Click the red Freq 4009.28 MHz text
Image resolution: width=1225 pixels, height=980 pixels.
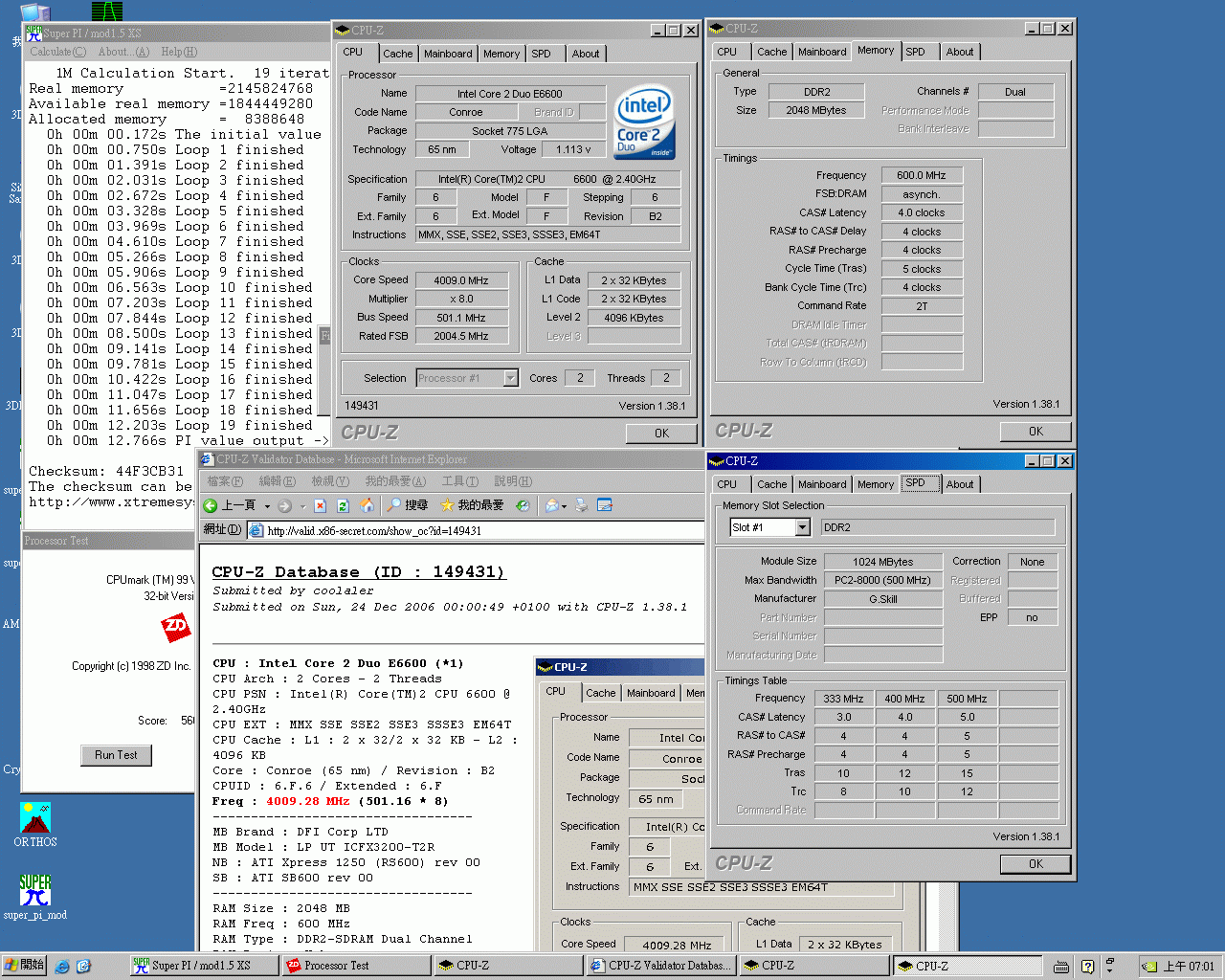(308, 801)
